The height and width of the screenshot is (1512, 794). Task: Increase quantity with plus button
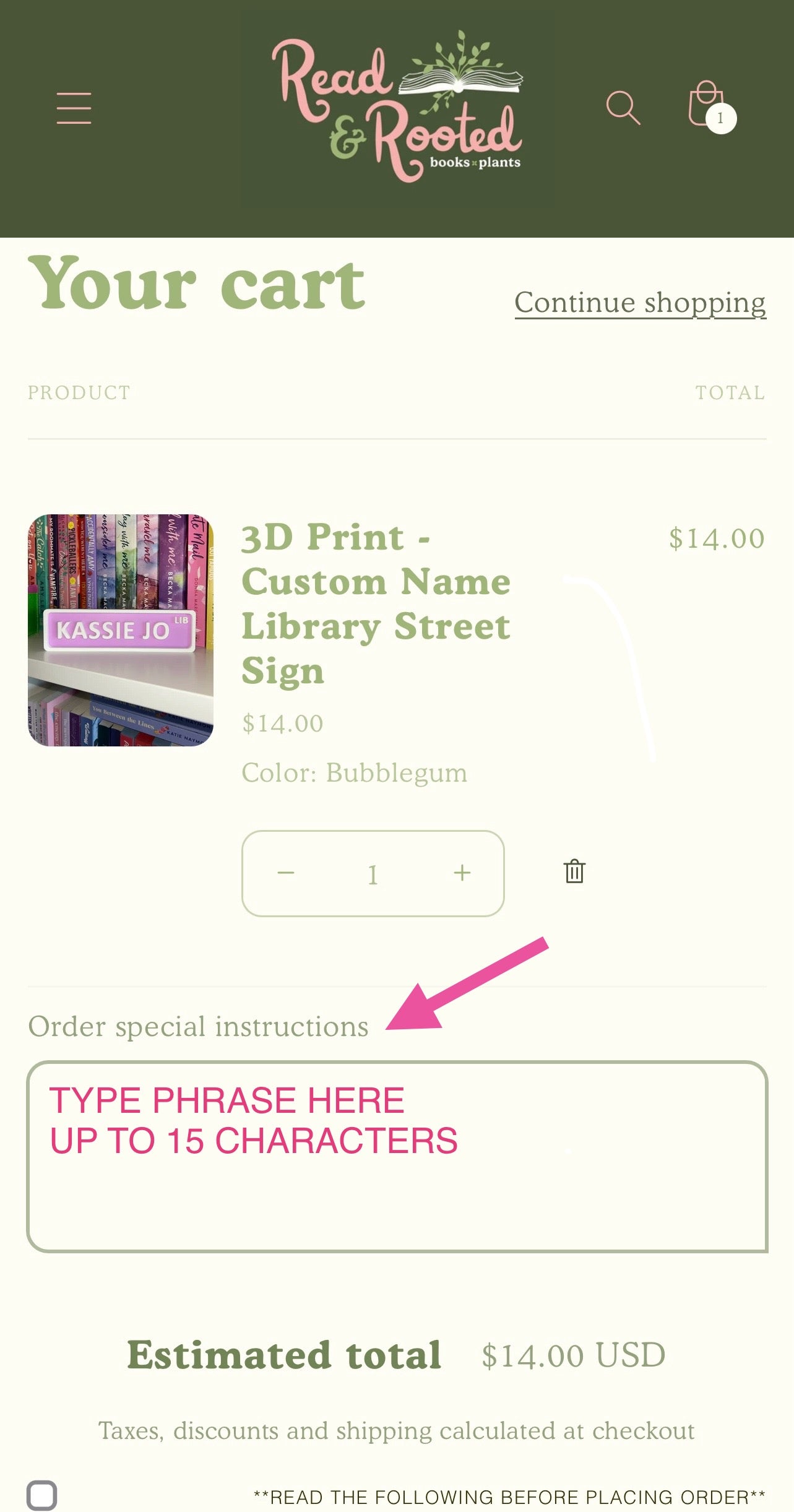[462, 873]
